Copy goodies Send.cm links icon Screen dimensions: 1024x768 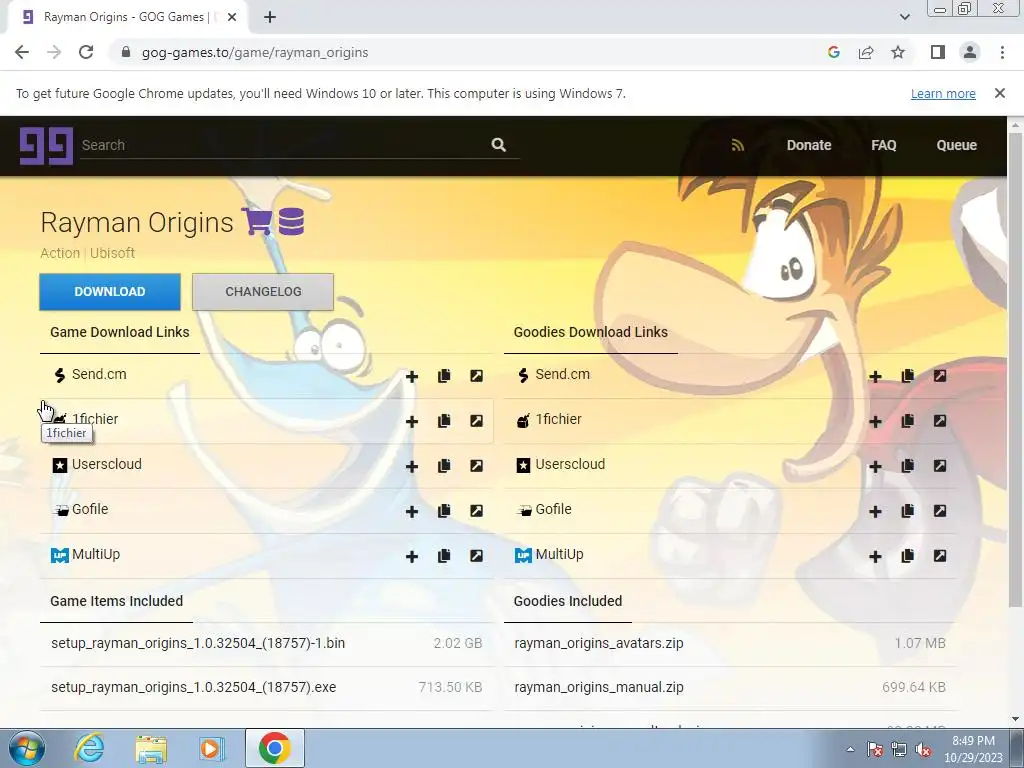point(908,376)
